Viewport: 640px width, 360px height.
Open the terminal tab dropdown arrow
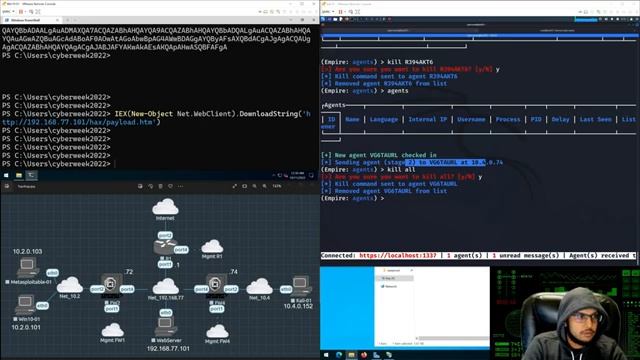coord(75,20)
